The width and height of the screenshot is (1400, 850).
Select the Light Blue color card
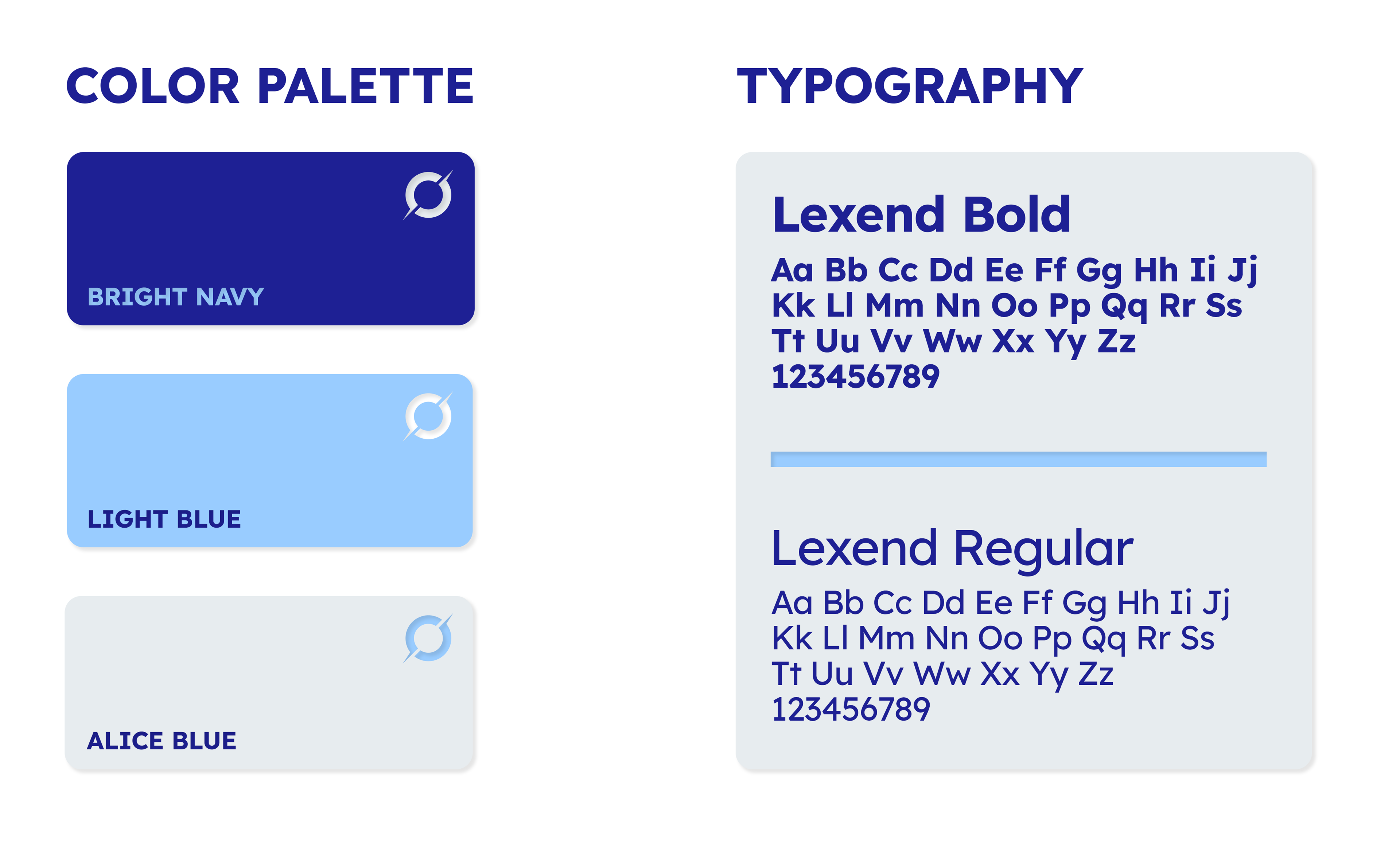click(270, 461)
